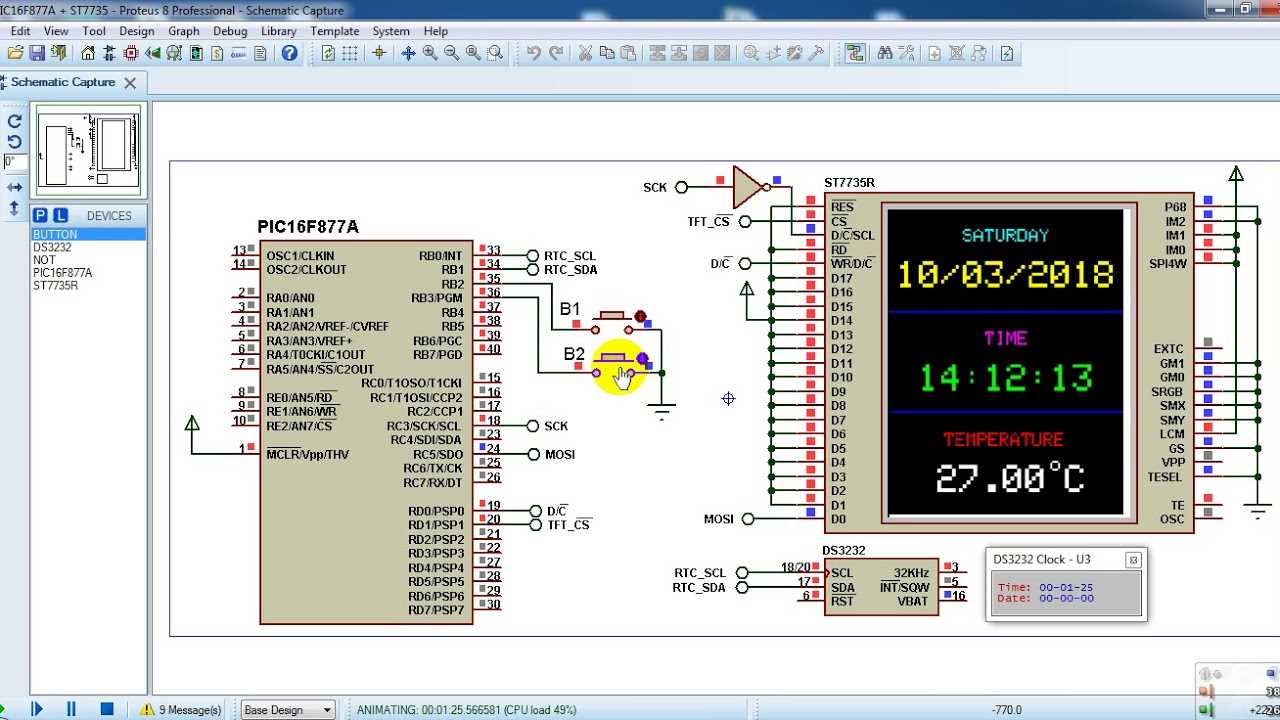1280x720 pixels.
Task: Click the Copy to clipboard icon
Action: point(607,53)
